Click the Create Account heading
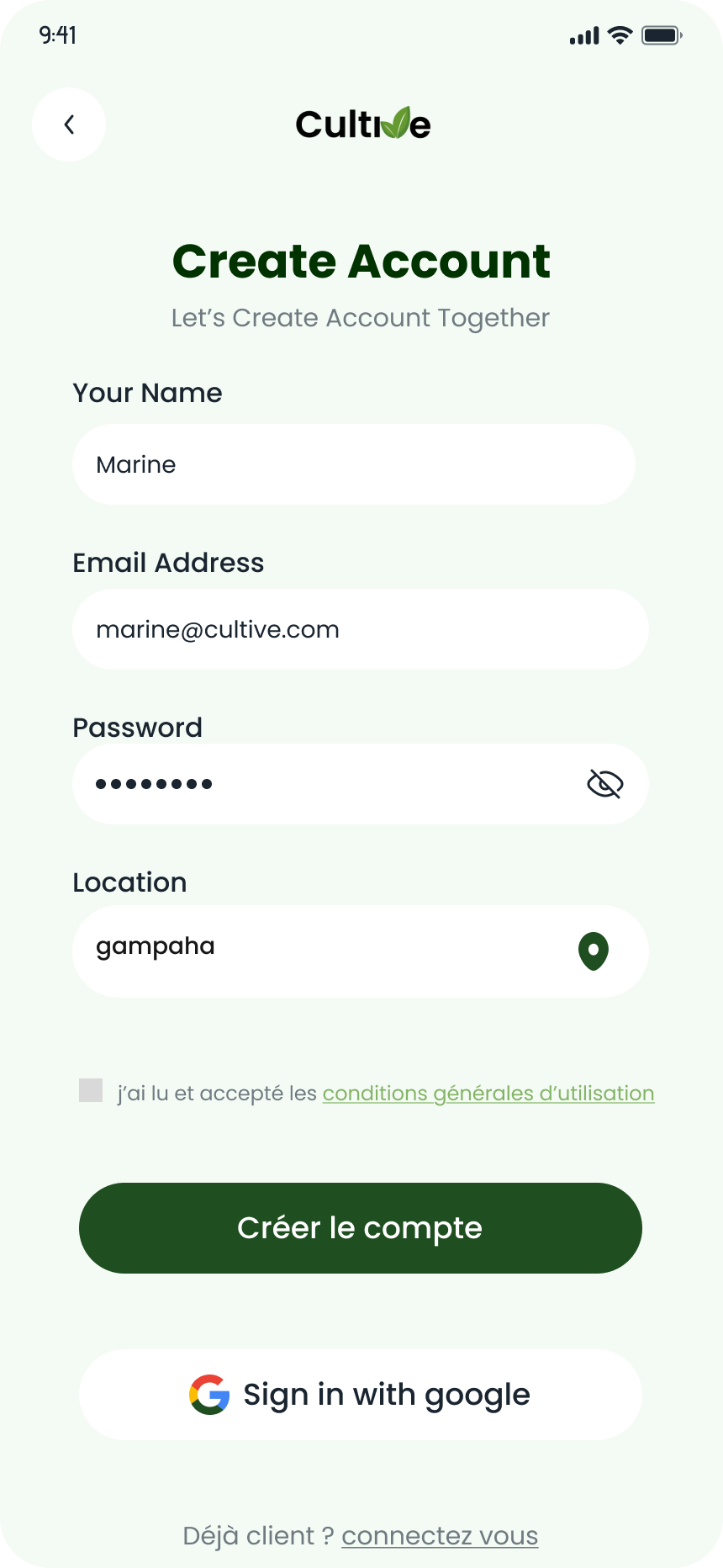Image resolution: width=723 pixels, height=1568 pixels. [361, 261]
